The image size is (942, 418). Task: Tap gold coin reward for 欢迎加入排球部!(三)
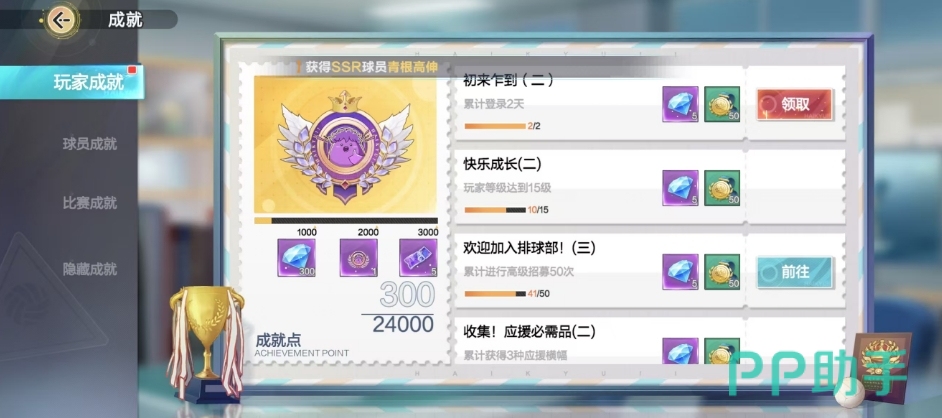click(x=722, y=272)
